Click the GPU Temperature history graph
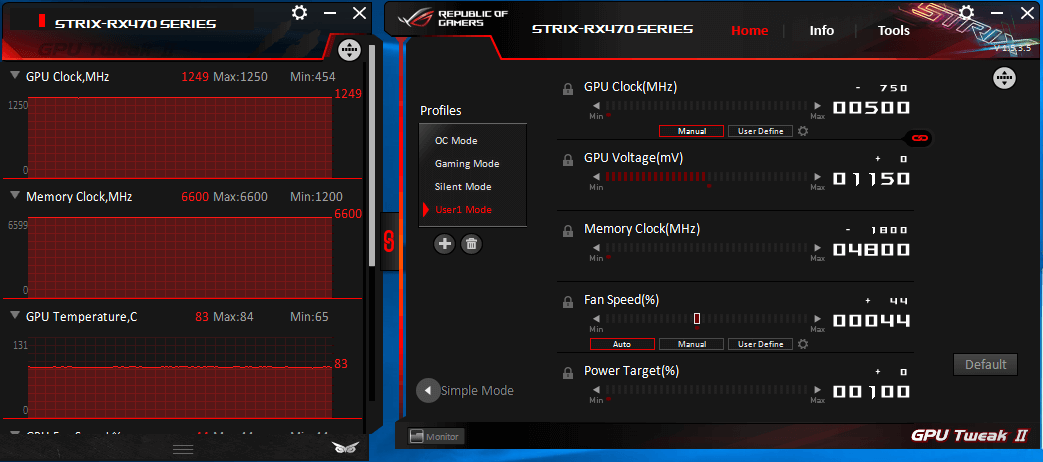The width and height of the screenshot is (1043, 462). click(x=180, y=376)
